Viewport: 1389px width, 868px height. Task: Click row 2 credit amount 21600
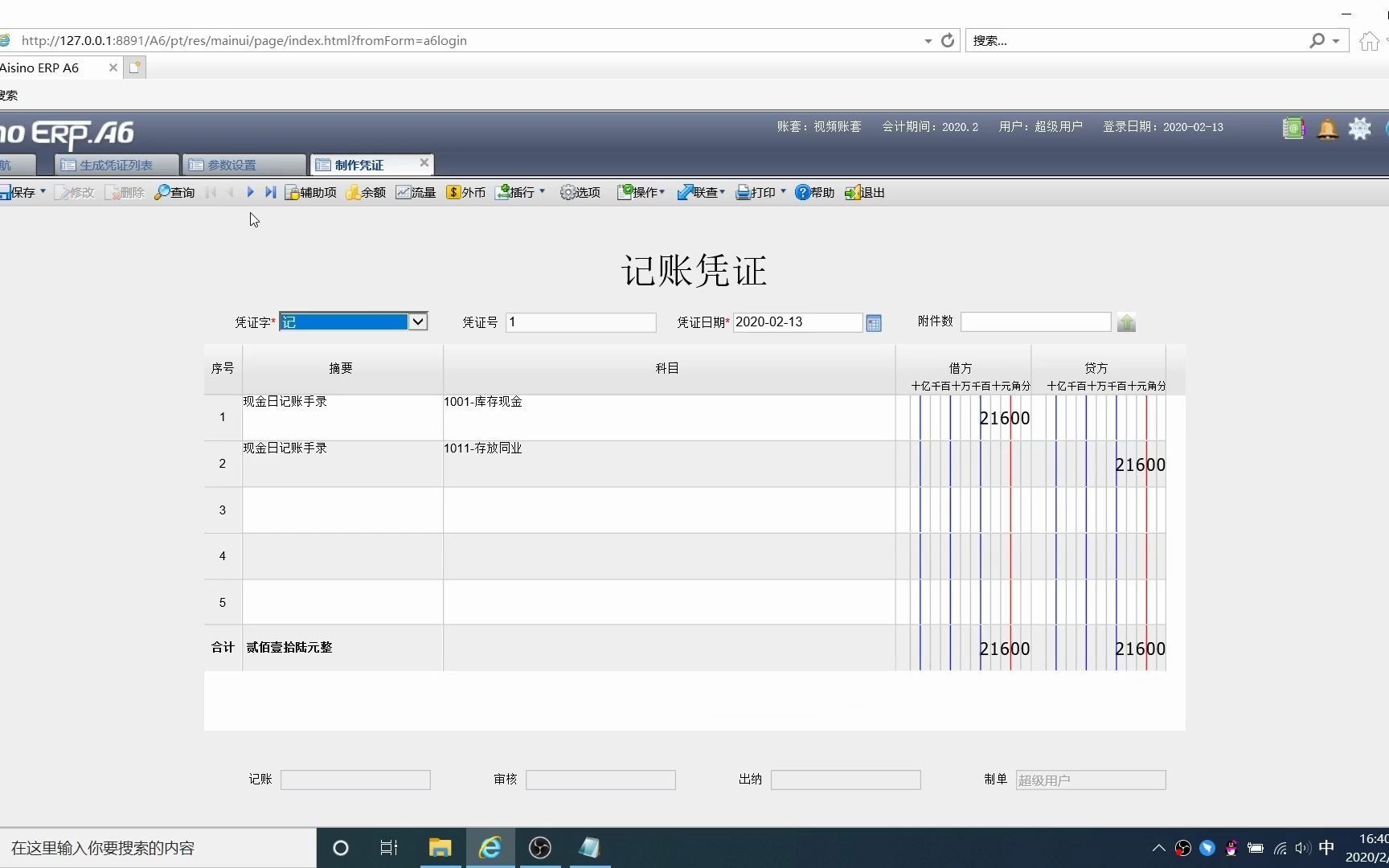click(1140, 465)
